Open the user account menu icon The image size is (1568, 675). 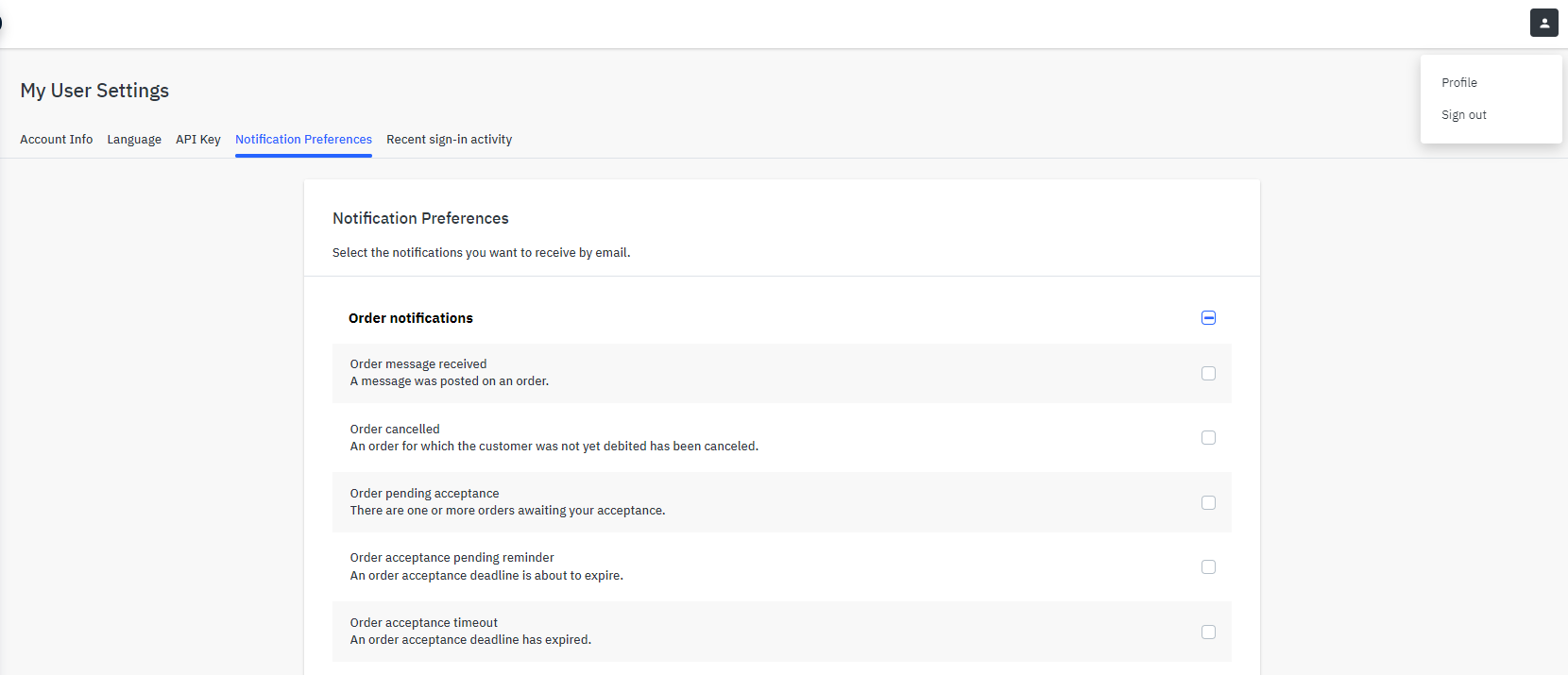pos(1543,23)
